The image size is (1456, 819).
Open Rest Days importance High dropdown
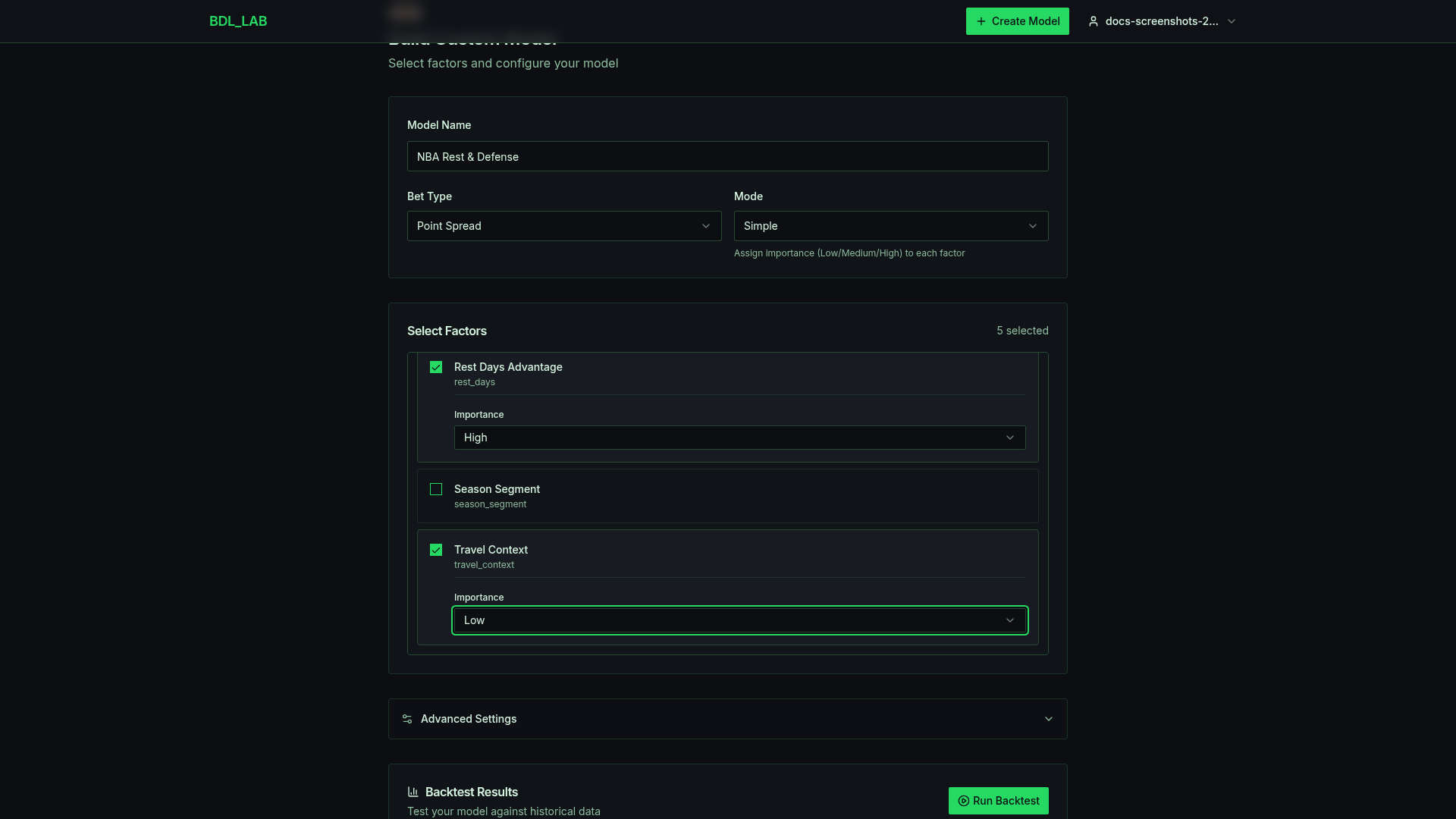tap(739, 438)
